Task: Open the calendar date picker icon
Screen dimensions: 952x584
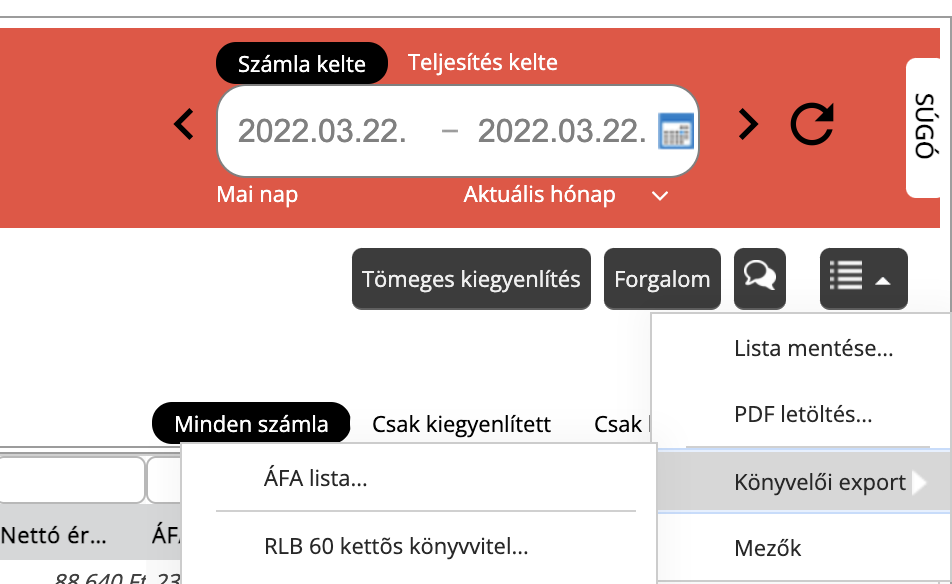Action: 676,130
